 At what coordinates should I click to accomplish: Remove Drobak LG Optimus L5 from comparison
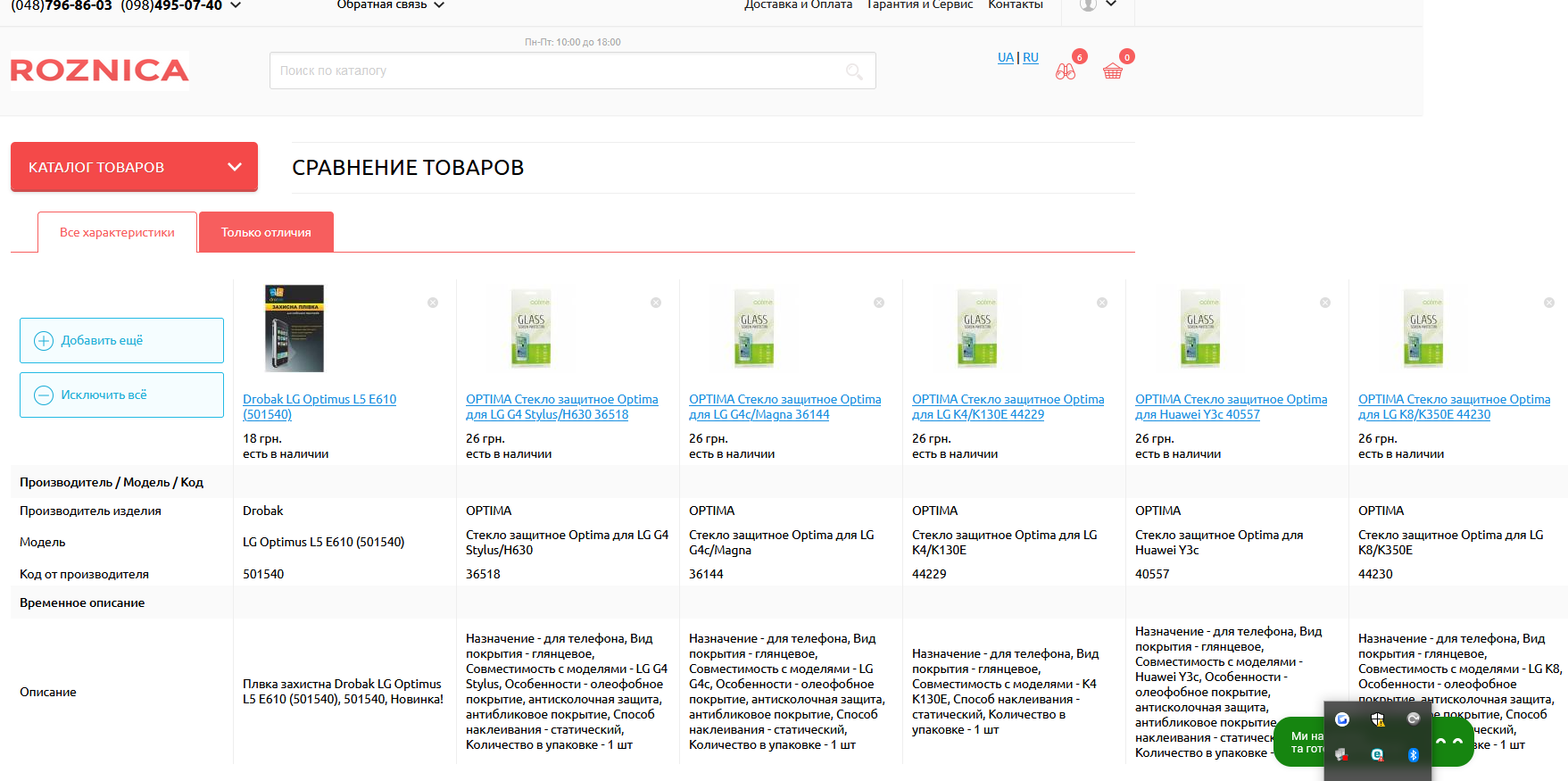click(433, 303)
